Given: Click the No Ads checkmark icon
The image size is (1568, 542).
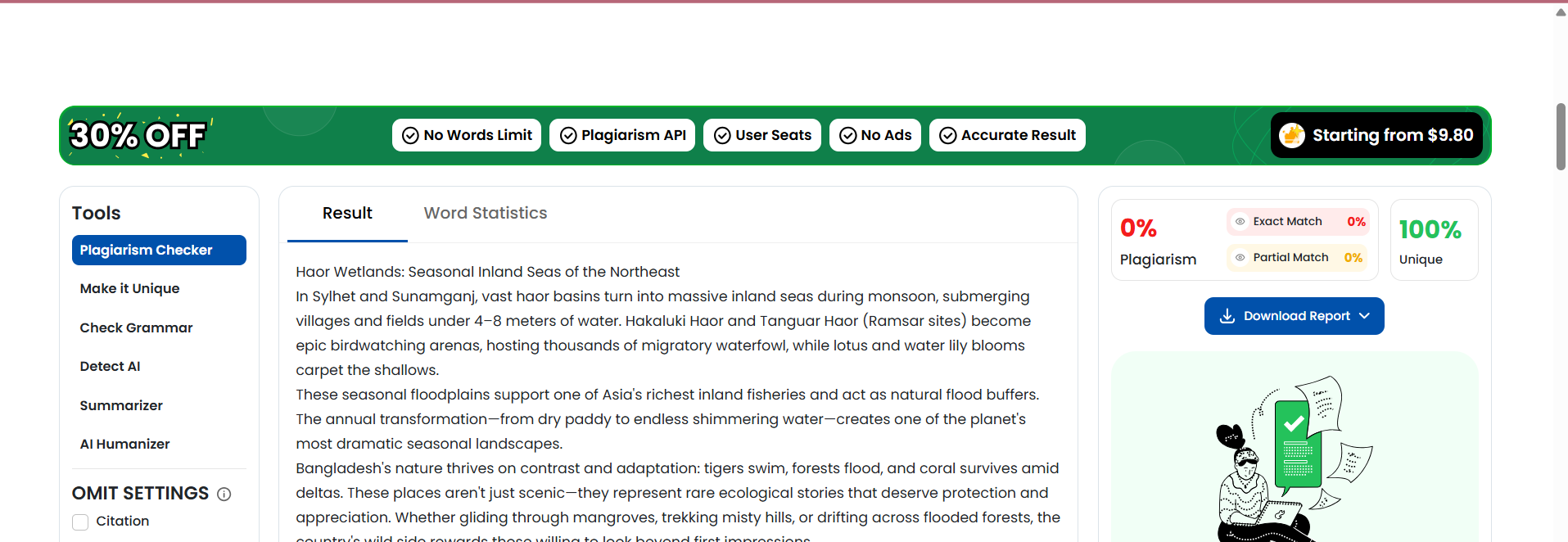Looking at the screenshot, I should [x=848, y=136].
